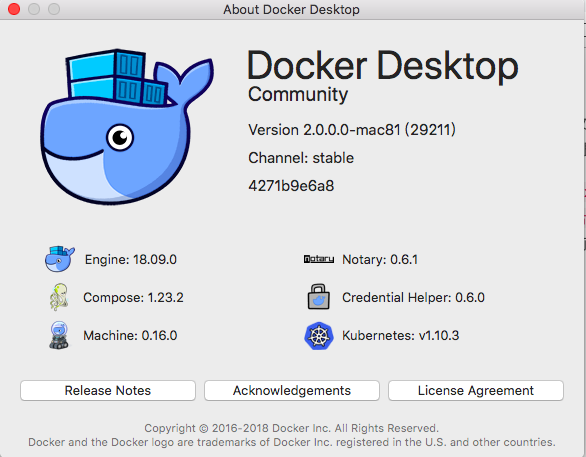
Task: Click the 'Engine: 18.09.0' text
Action: pyautogui.click(x=131, y=259)
